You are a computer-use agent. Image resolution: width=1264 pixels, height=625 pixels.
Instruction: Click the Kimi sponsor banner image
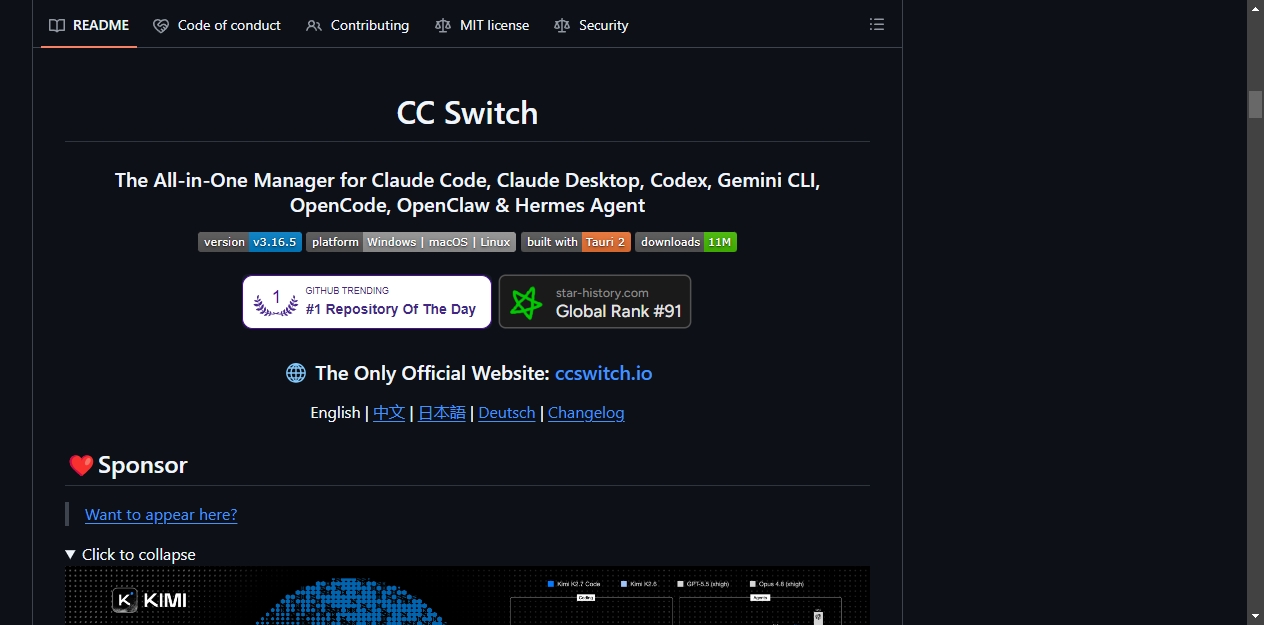point(467,596)
